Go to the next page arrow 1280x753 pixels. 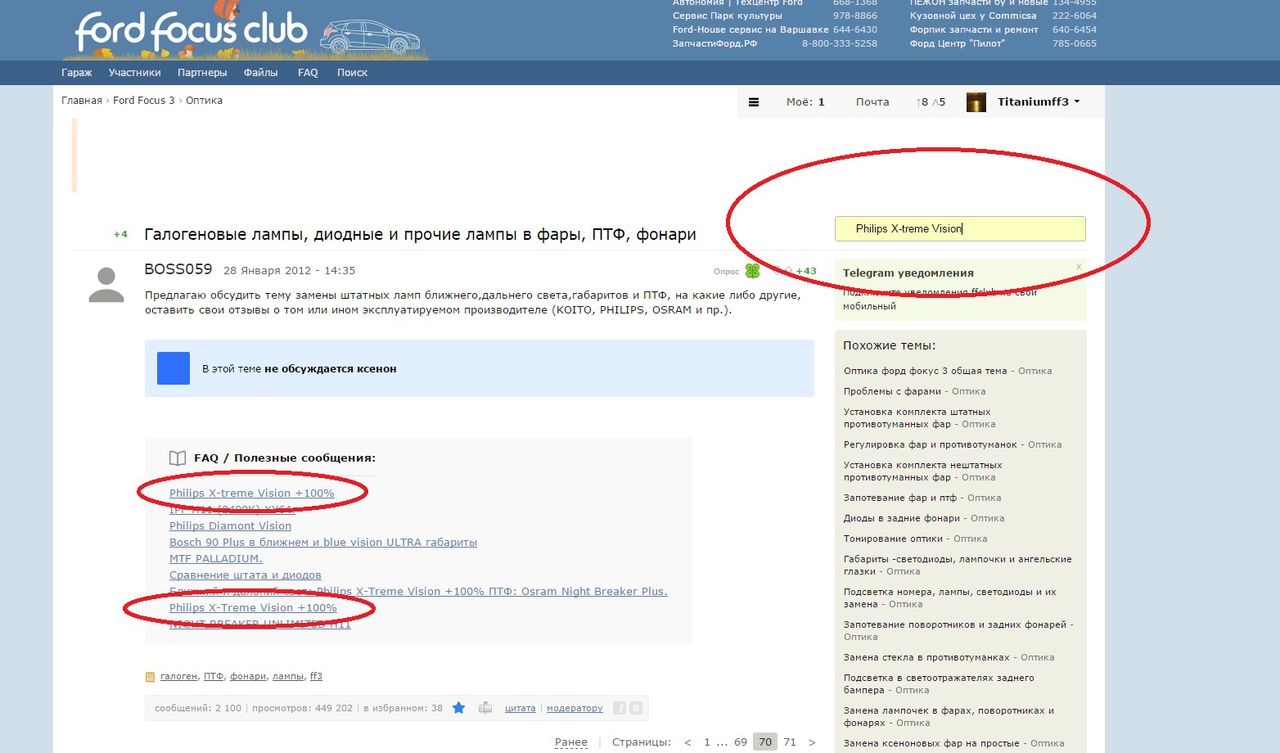(x=812, y=742)
